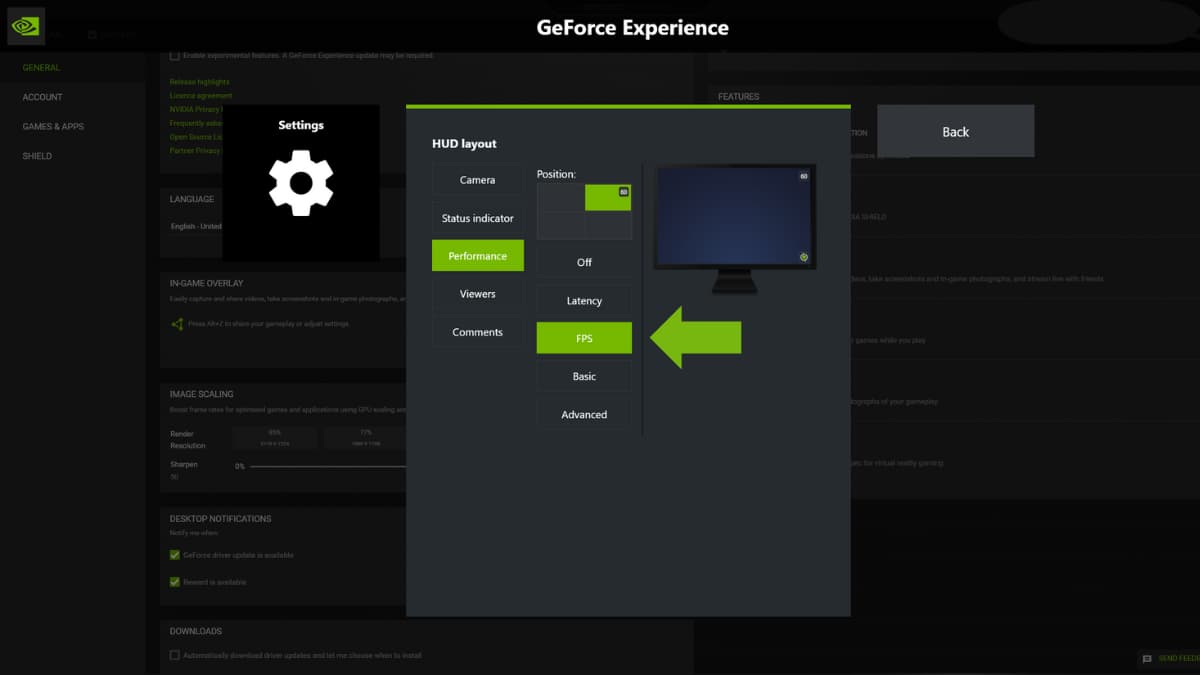Click the Send Feedback icon bottom-right
The image size is (1200, 675).
tap(1146, 659)
